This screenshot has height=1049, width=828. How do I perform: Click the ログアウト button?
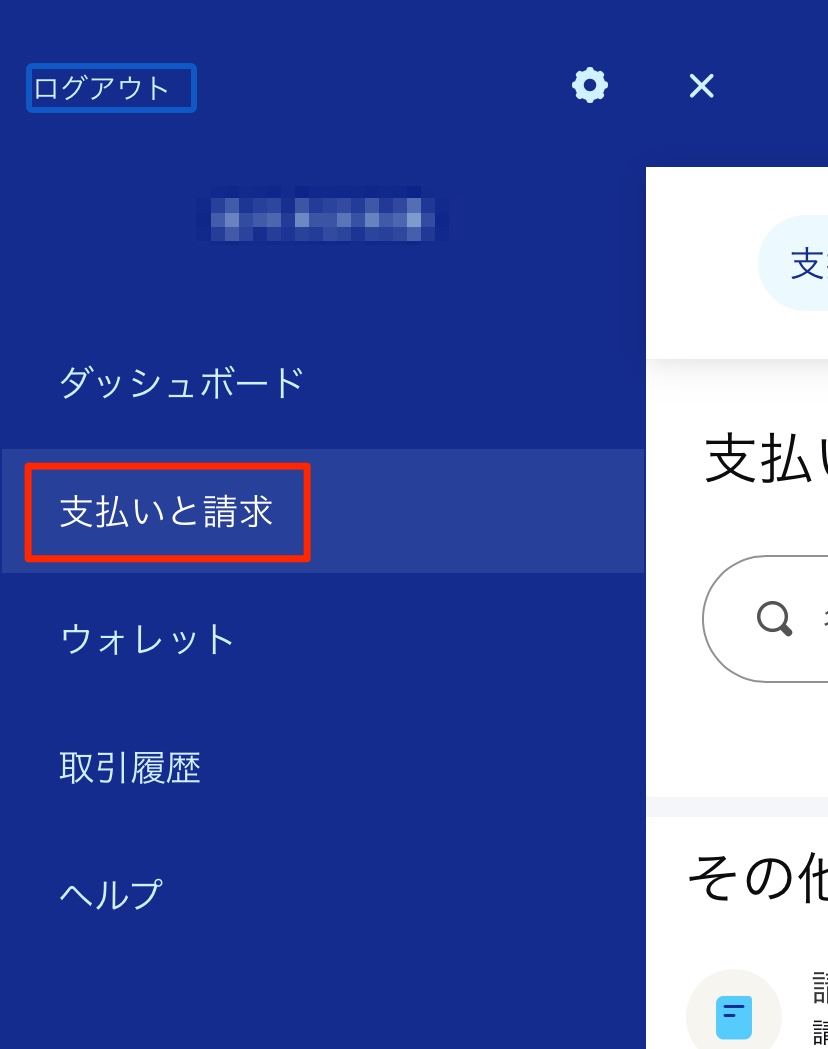[111, 88]
